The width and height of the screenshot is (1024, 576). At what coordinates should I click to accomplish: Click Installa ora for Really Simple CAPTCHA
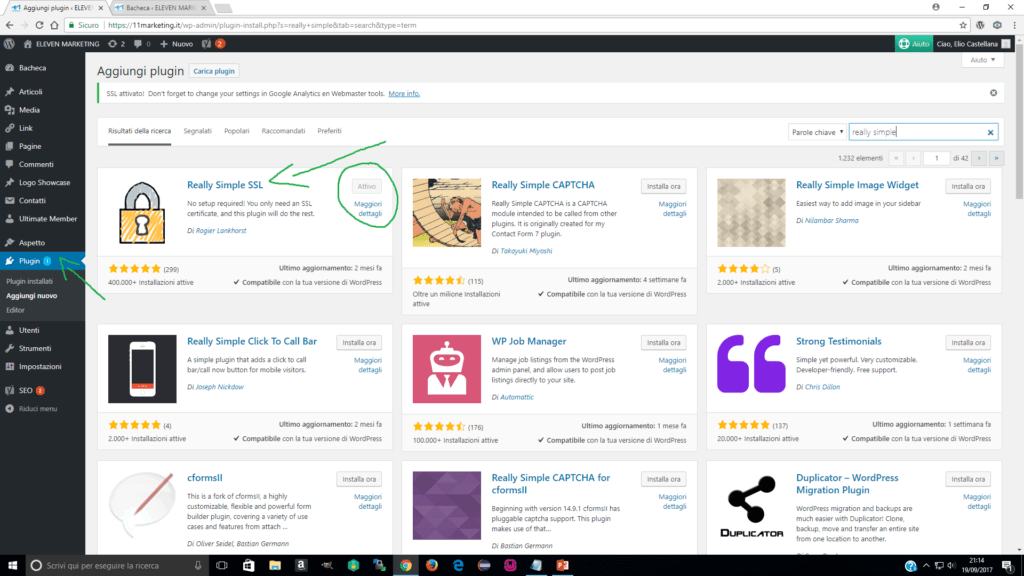tap(663, 186)
